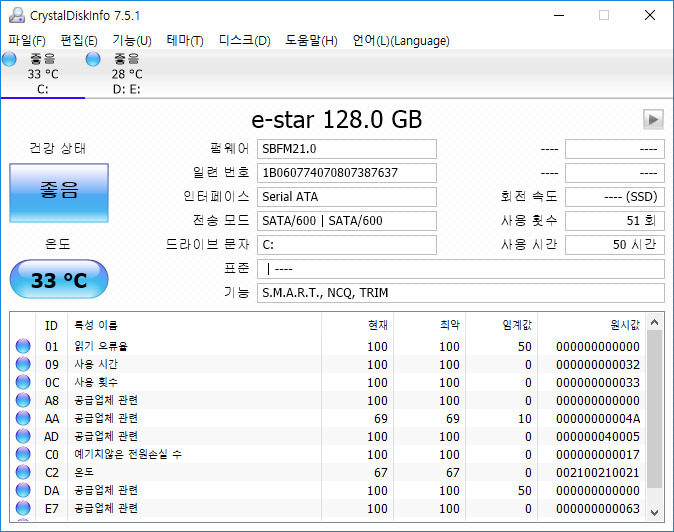674x532 pixels.
Task: Click the power-on hours 50 시간 field
Action: [615, 245]
